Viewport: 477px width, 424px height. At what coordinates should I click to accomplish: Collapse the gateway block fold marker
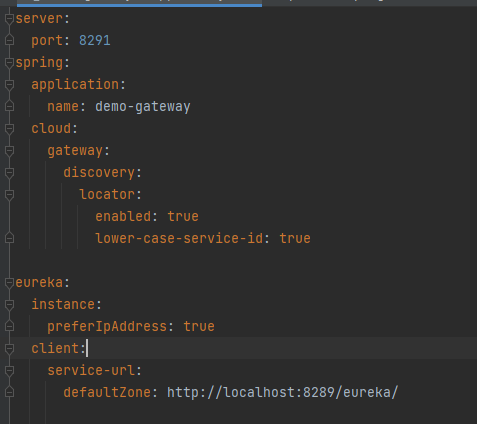tap(9, 151)
